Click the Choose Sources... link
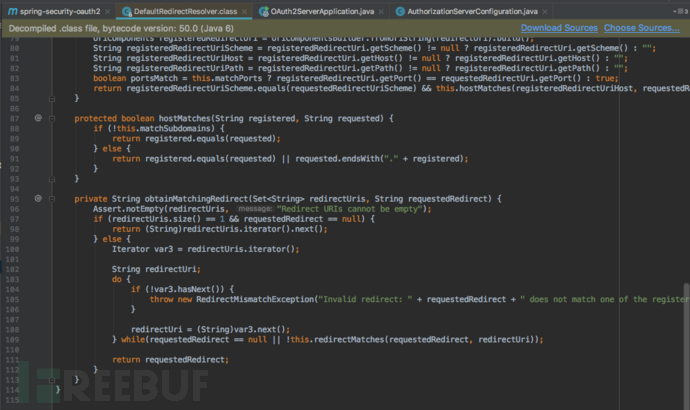This screenshot has height=410, width=690. tap(642, 28)
